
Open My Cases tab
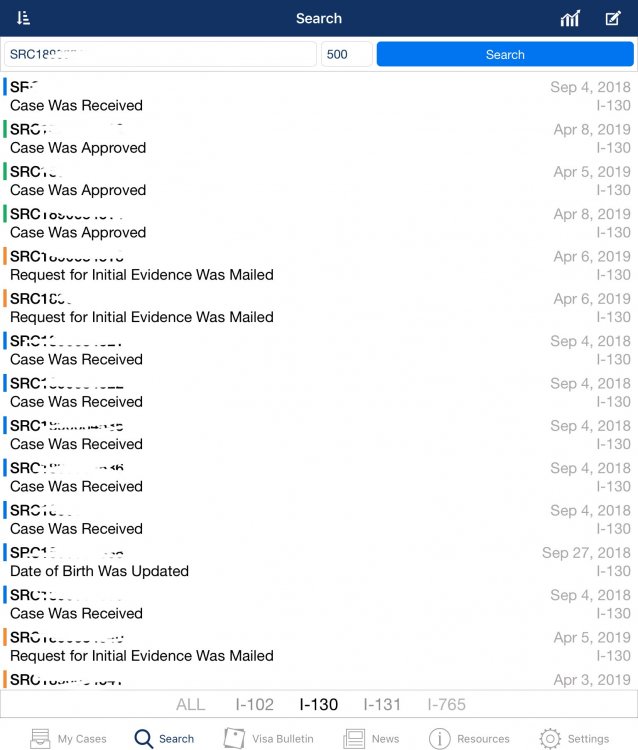click(69, 738)
